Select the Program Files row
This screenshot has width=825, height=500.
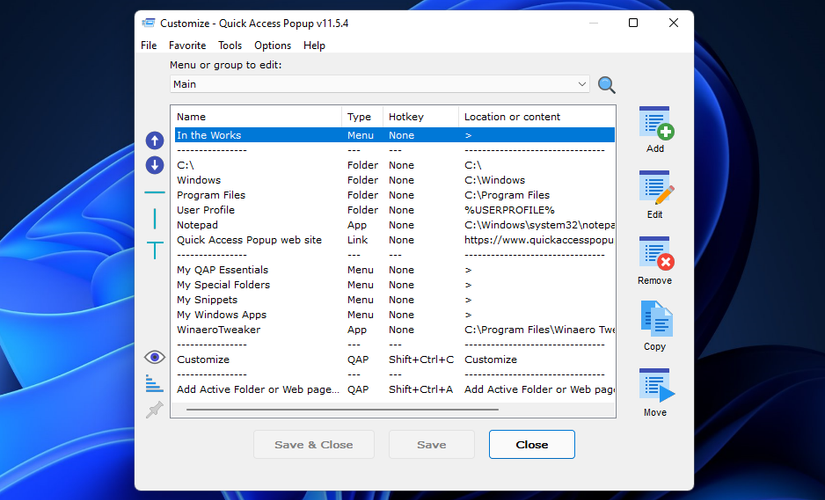click(x=395, y=195)
